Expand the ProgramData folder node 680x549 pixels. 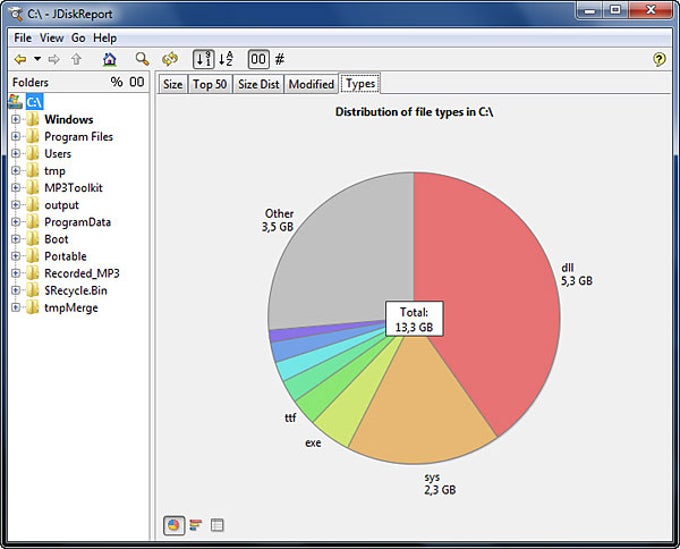tap(16, 222)
